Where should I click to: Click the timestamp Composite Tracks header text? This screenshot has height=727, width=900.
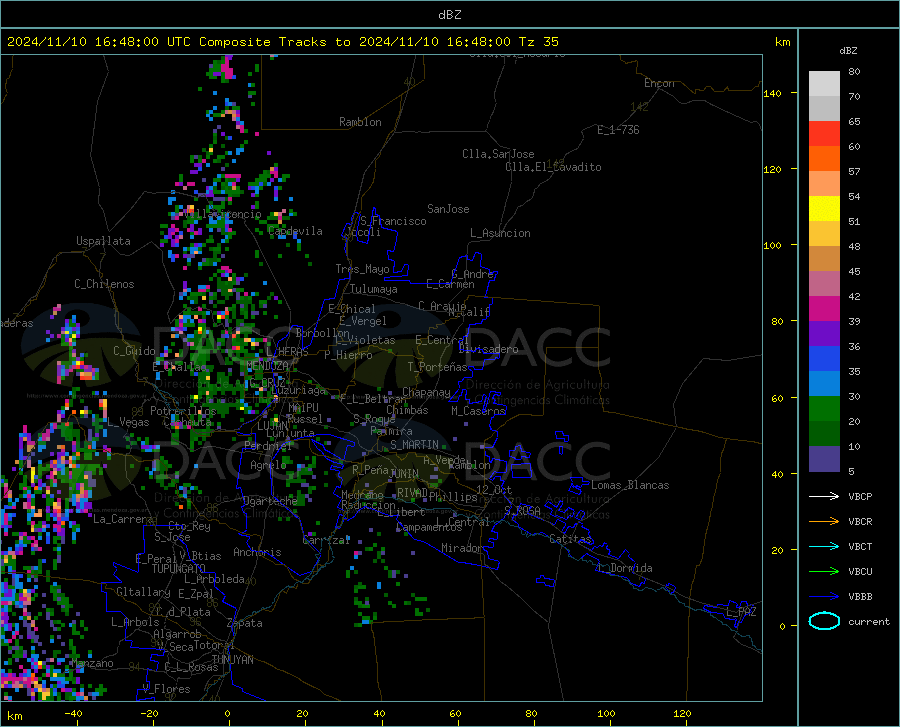click(282, 42)
